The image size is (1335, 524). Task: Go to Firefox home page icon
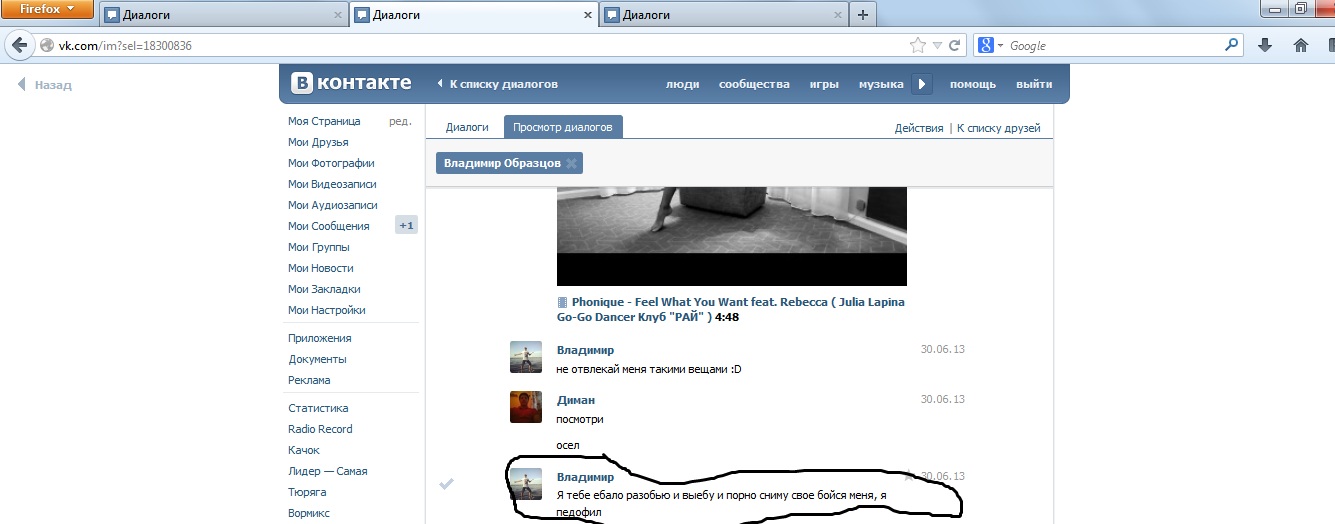[x=1301, y=45]
